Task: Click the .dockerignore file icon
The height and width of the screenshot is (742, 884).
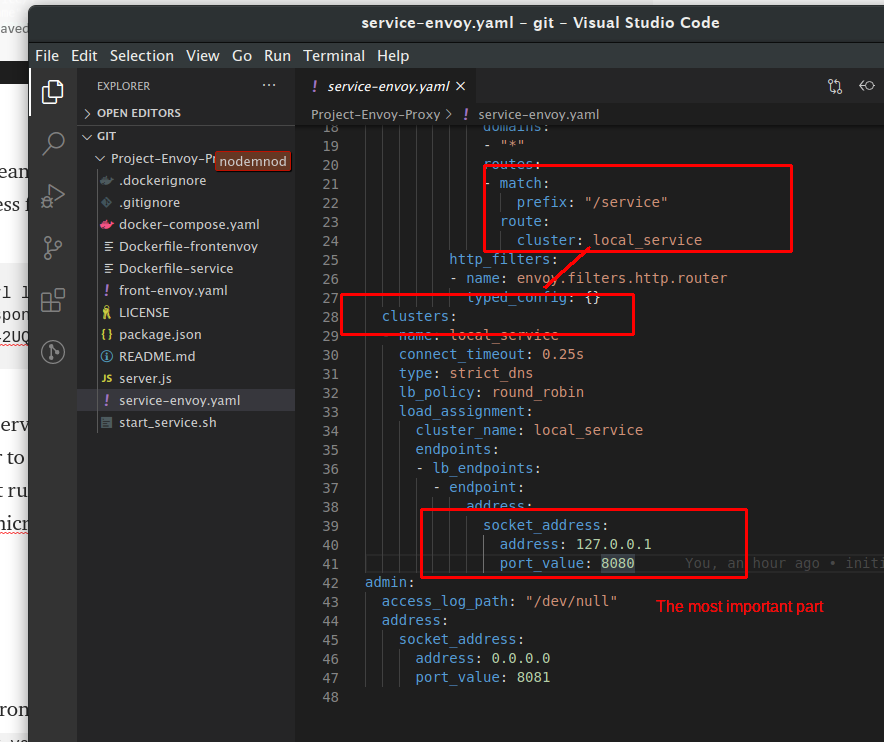Action: click(107, 180)
